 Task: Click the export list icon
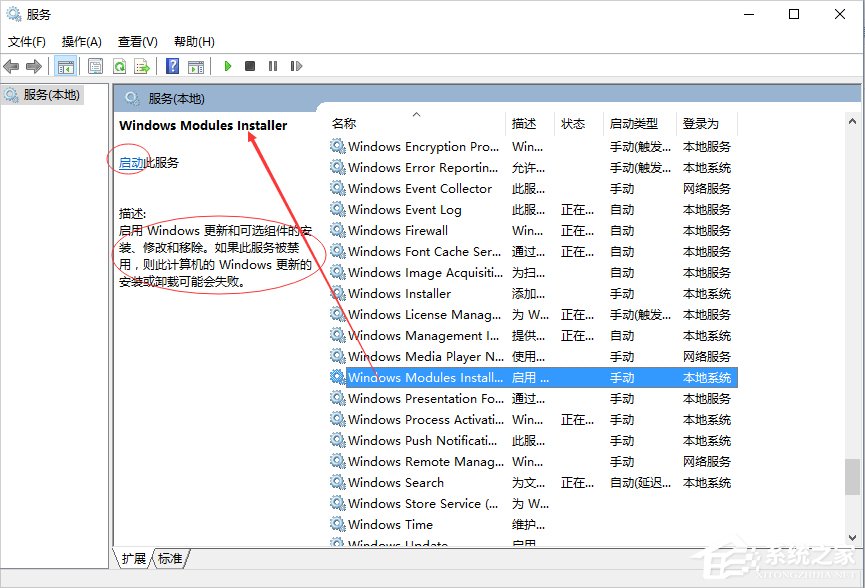141,66
